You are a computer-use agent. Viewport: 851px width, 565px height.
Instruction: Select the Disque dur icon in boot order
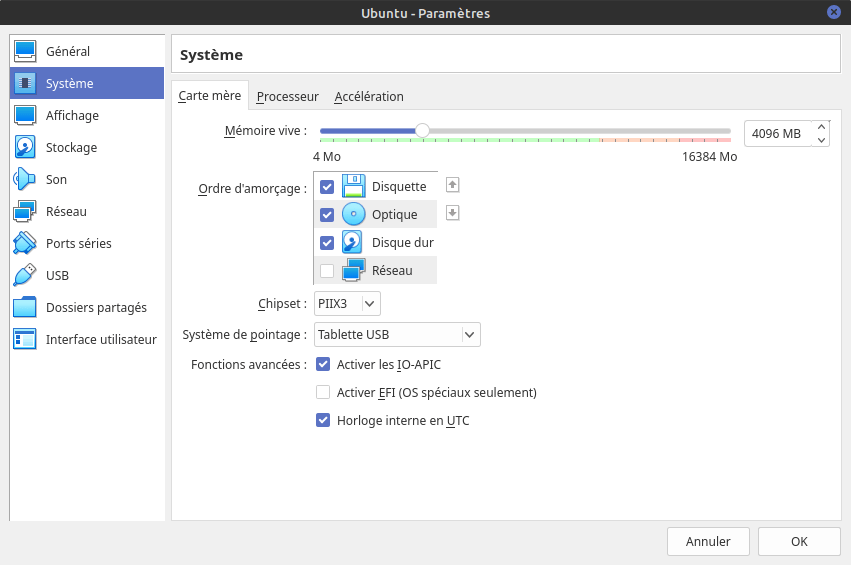tap(353, 242)
